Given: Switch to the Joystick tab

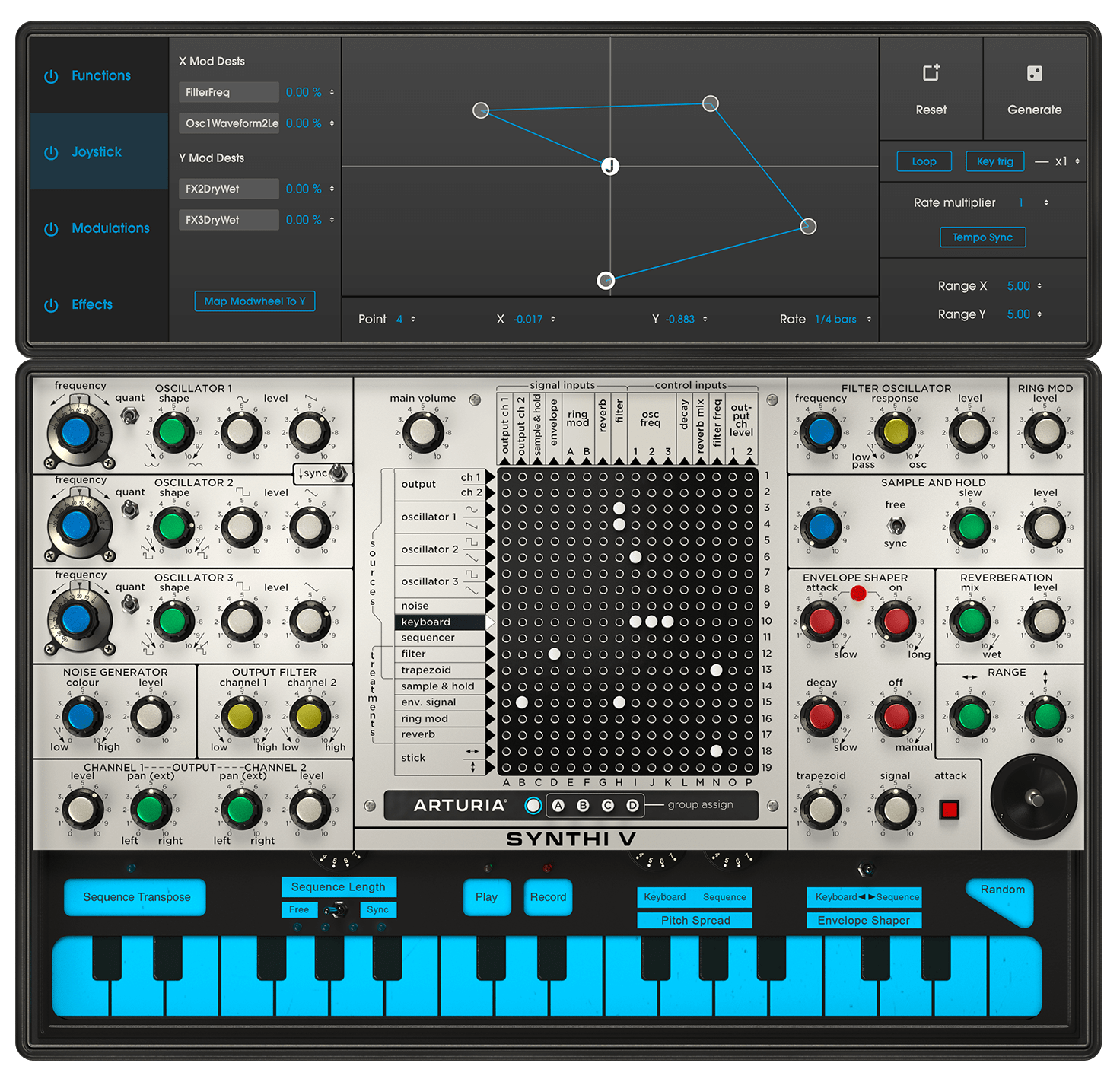Looking at the screenshot, I should [97, 152].
